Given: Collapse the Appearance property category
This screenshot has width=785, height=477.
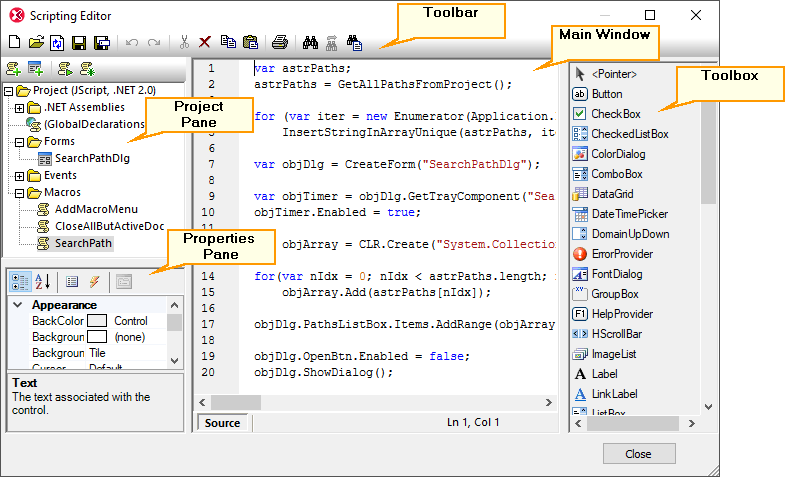Looking at the screenshot, I should coord(19,305).
